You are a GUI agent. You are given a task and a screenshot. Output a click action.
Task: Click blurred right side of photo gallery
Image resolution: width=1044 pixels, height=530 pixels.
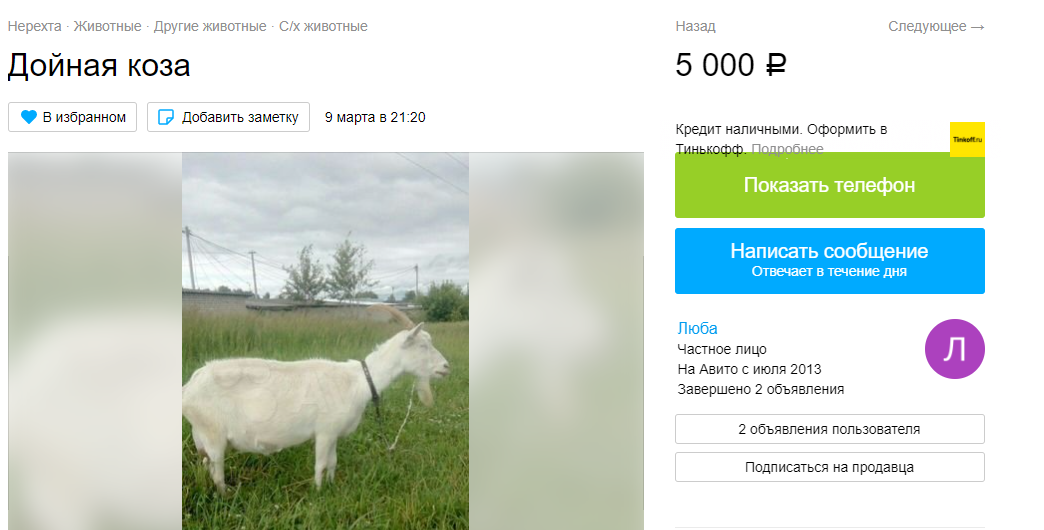pos(556,341)
